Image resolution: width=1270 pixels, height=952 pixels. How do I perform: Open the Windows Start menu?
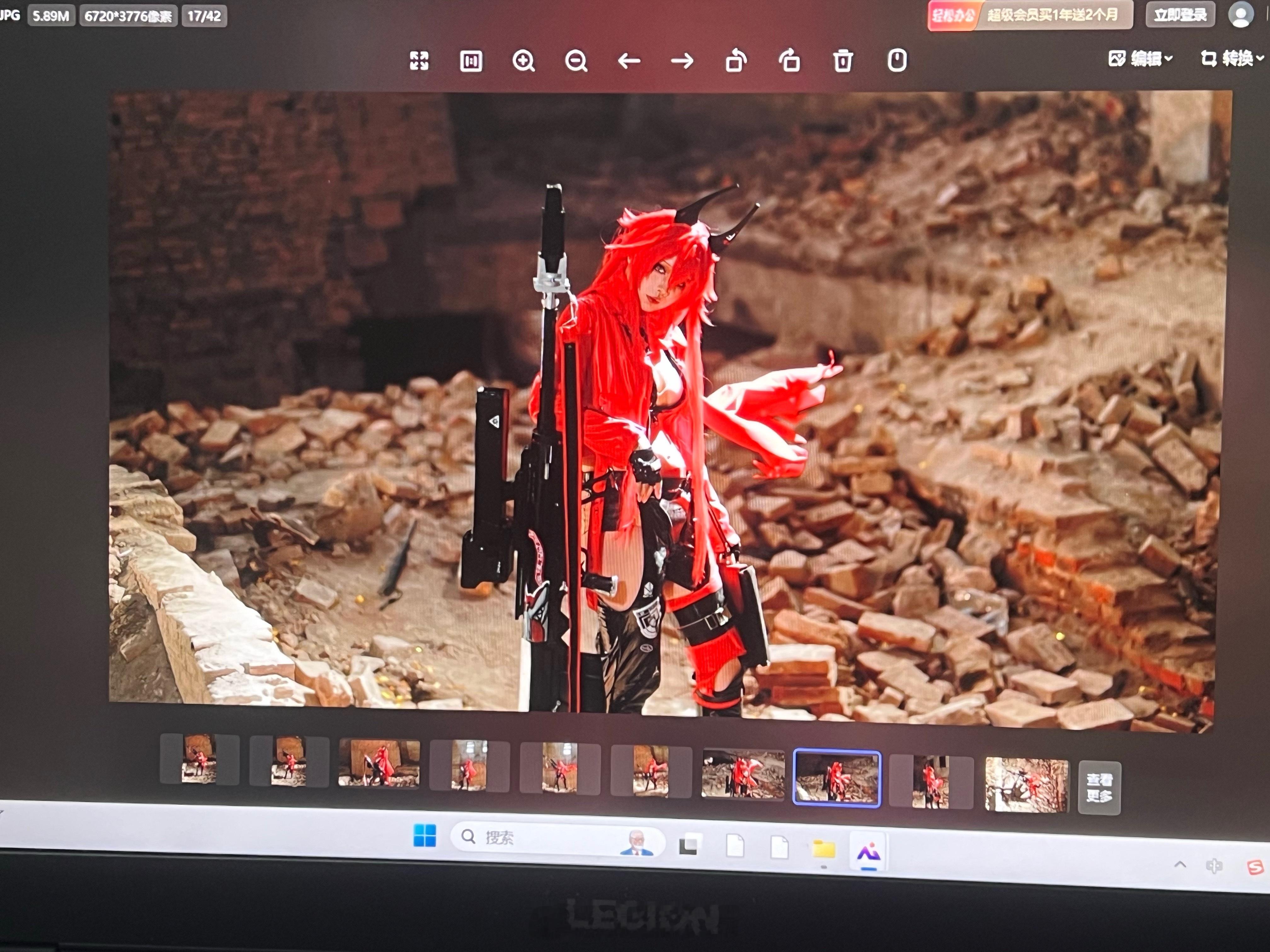point(425,836)
